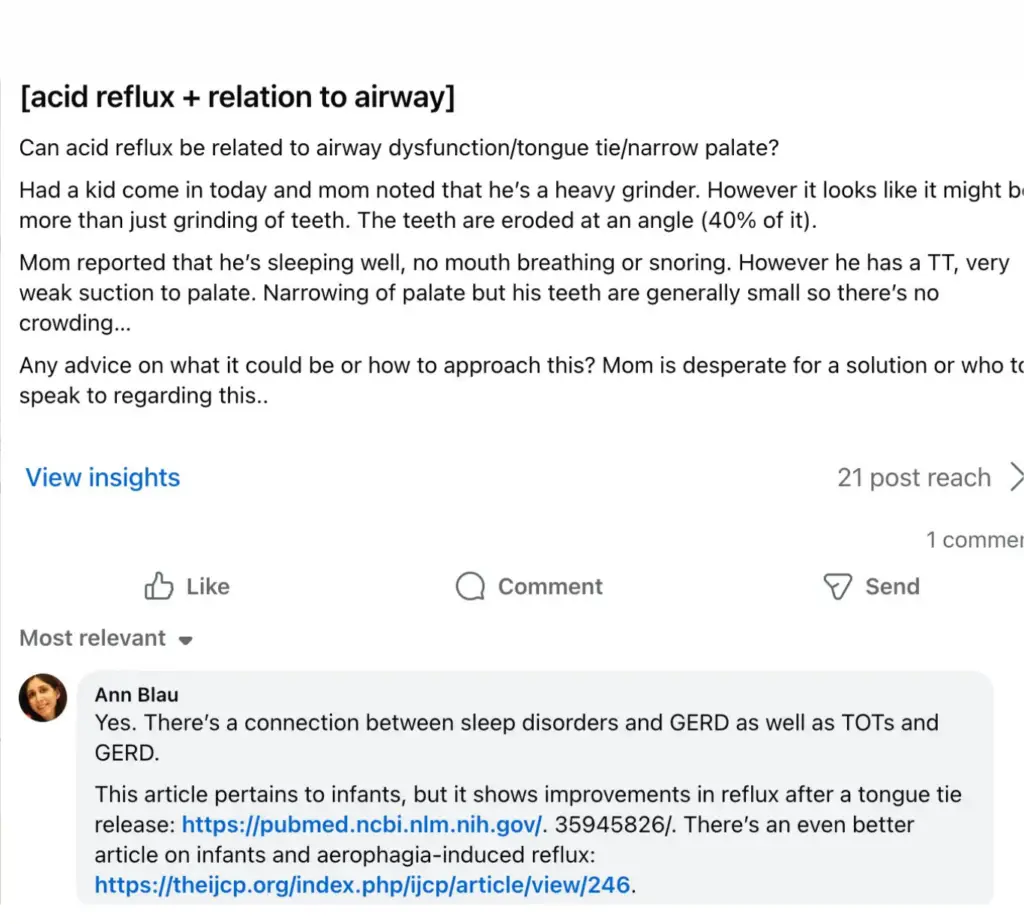
Task: Open Ann Blau's profile picture
Action: [x=43, y=697]
